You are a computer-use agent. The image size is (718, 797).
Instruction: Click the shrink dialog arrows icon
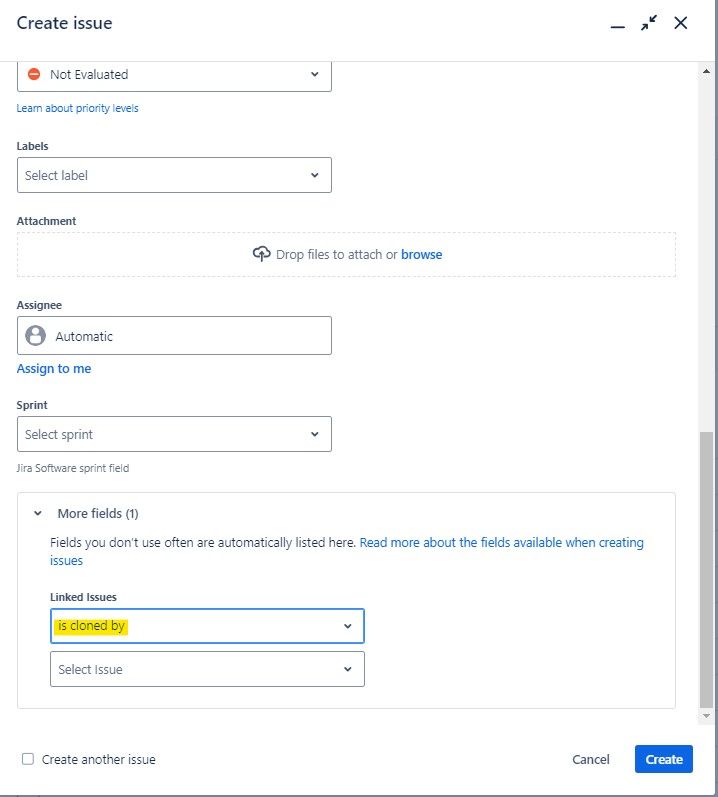(649, 23)
